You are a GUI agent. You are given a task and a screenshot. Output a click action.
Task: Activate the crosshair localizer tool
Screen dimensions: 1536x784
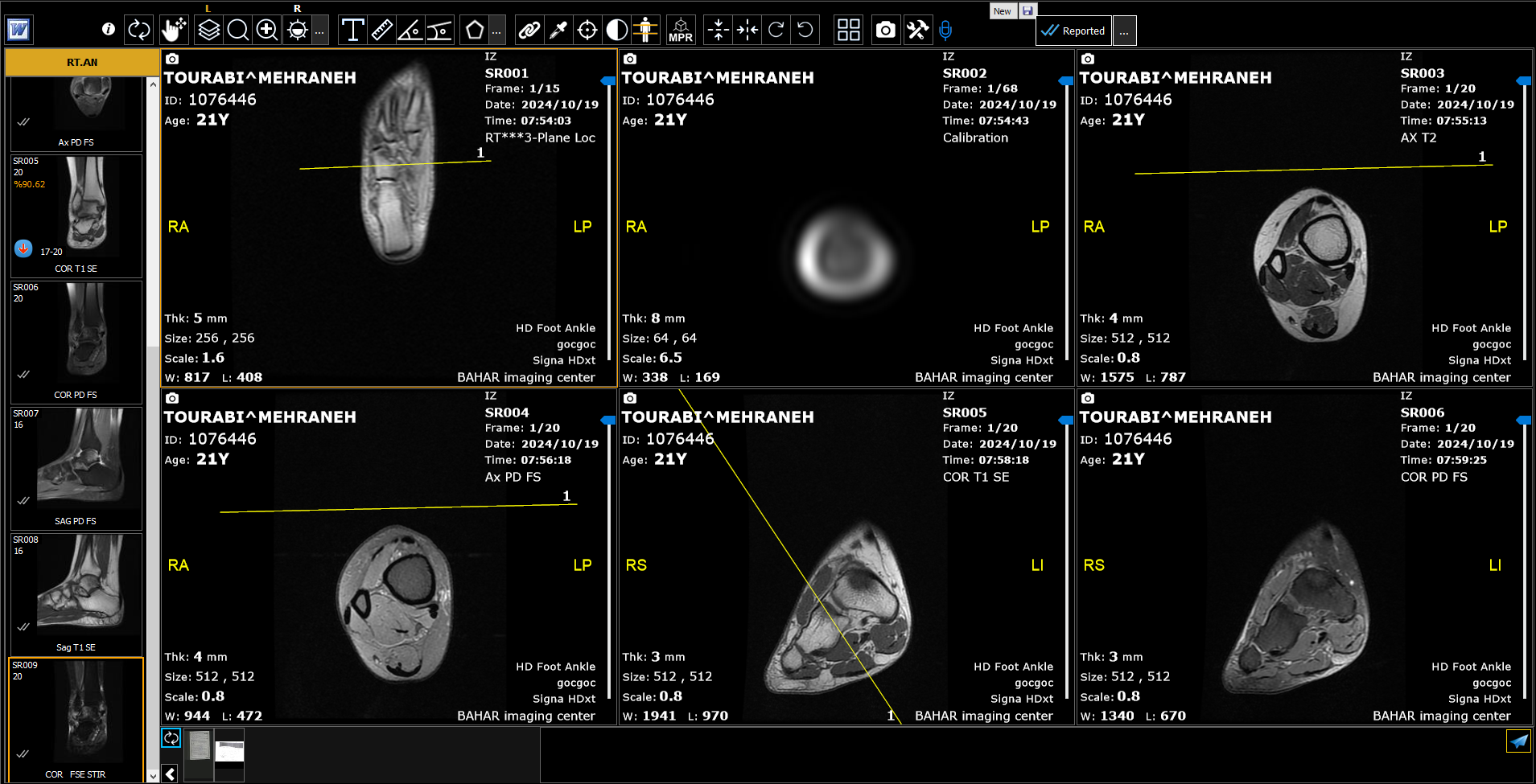(x=587, y=31)
